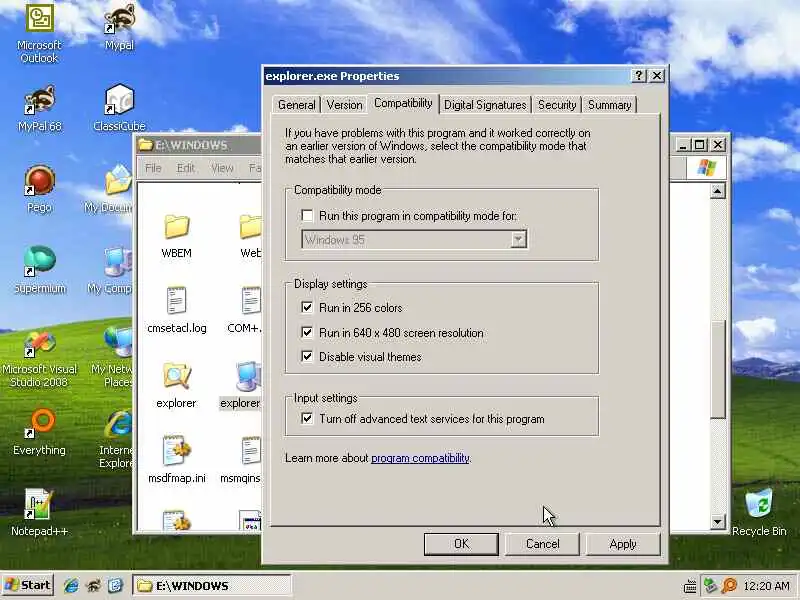Open the program compatibility link
Image resolution: width=800 pixels, height=600 pixels.
pos(420,458)
